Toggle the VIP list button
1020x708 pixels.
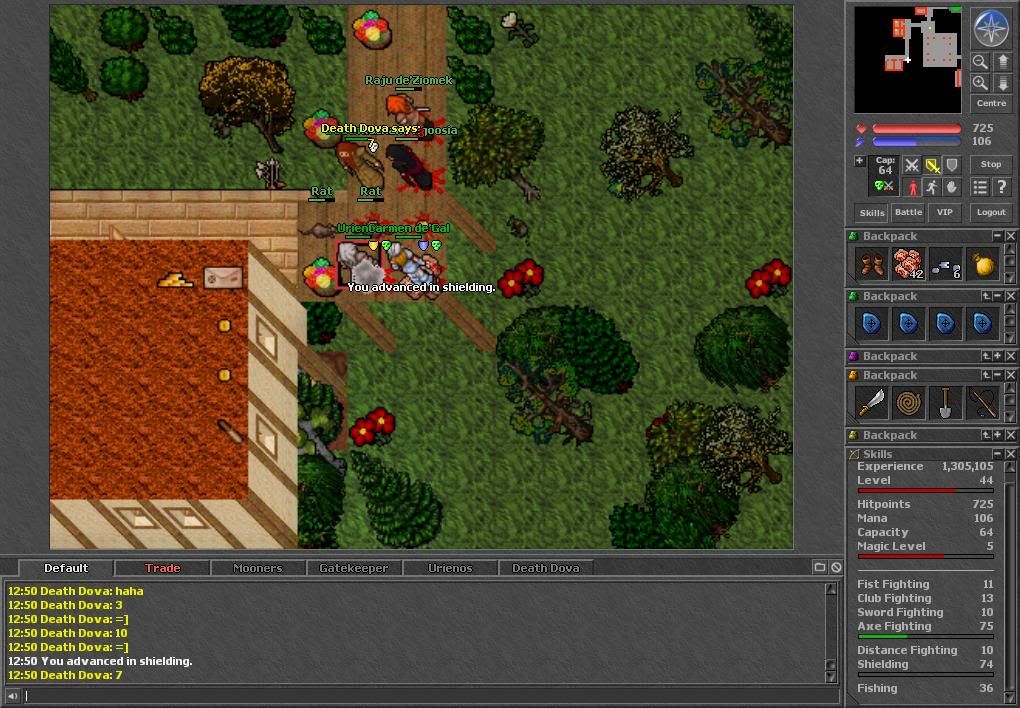(945, 212)
